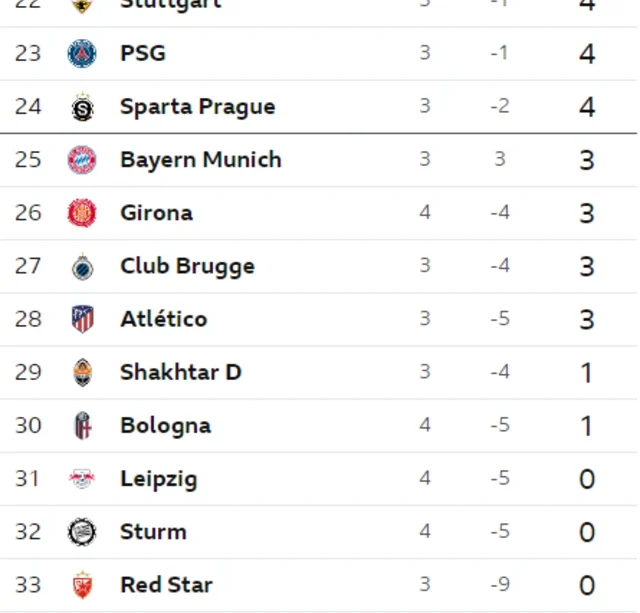Open the Girona team page

point(156,213)
